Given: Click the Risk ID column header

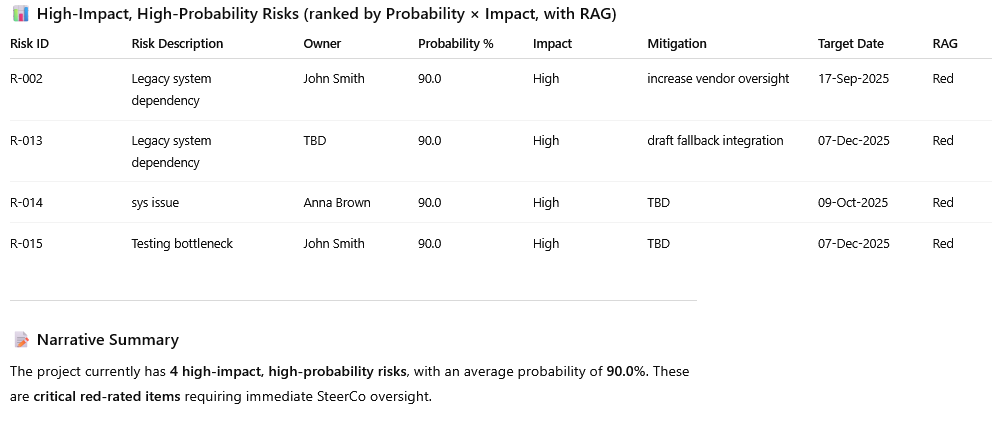Looking at the screenshot, I should pyautogui.click(x=29, y=44).
